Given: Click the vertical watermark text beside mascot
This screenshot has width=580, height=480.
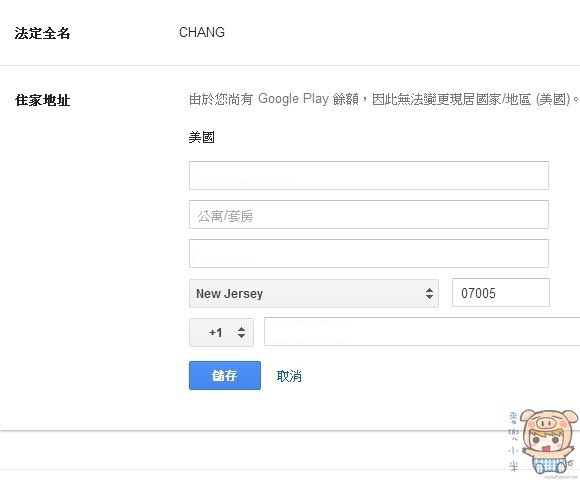Looking at the screenshot, I should pos(513,442).
